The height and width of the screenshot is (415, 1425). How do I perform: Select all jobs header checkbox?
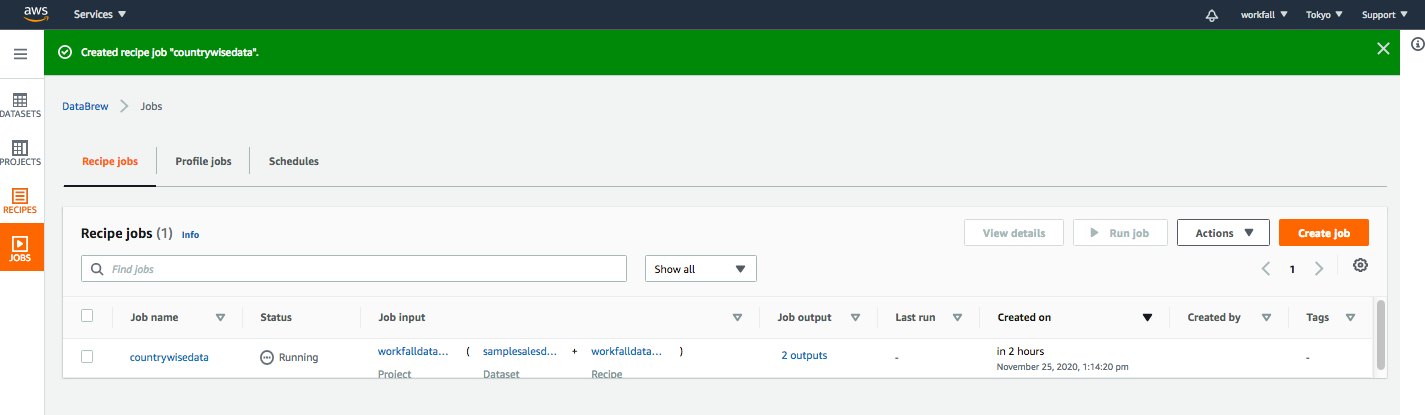pyautogui.click(x=87, y=316)
